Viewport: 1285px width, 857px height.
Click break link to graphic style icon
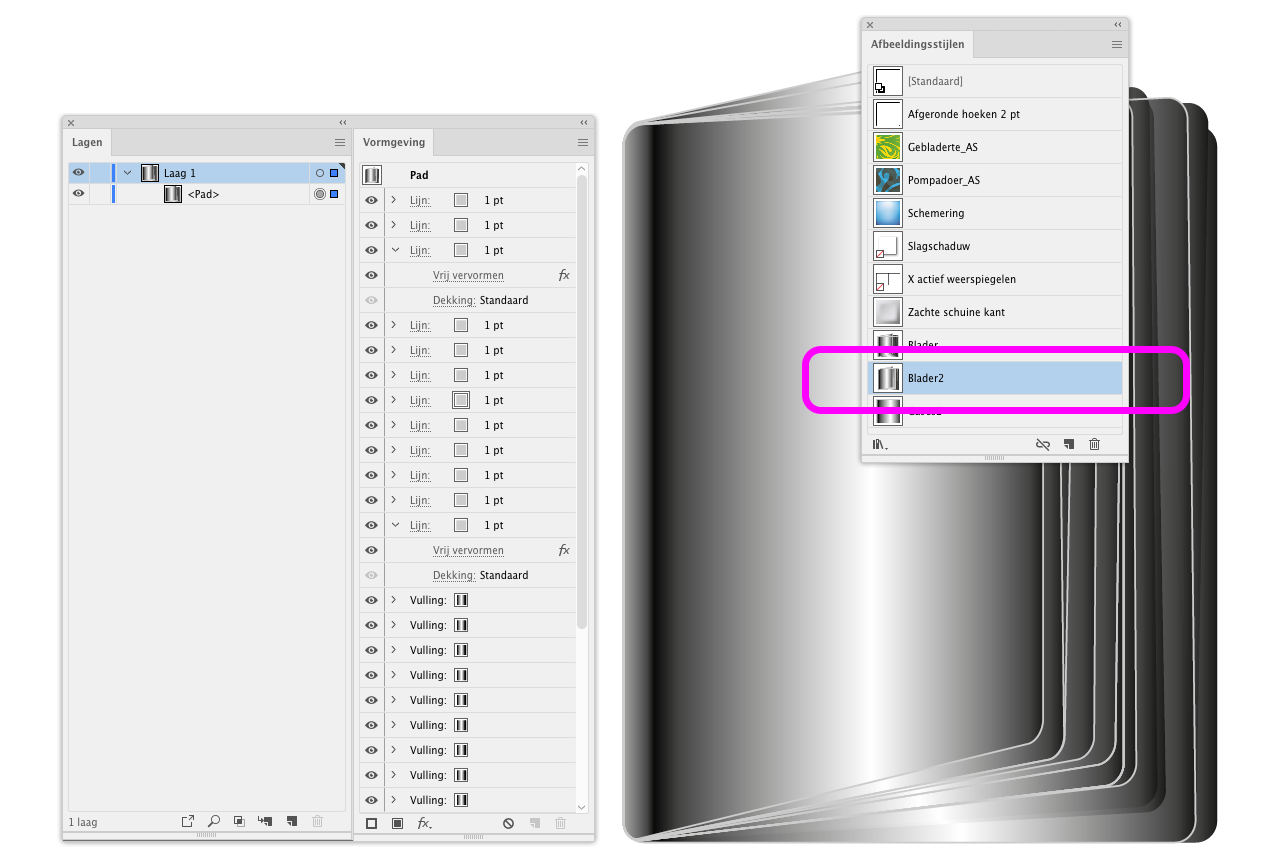(1043, 445)
